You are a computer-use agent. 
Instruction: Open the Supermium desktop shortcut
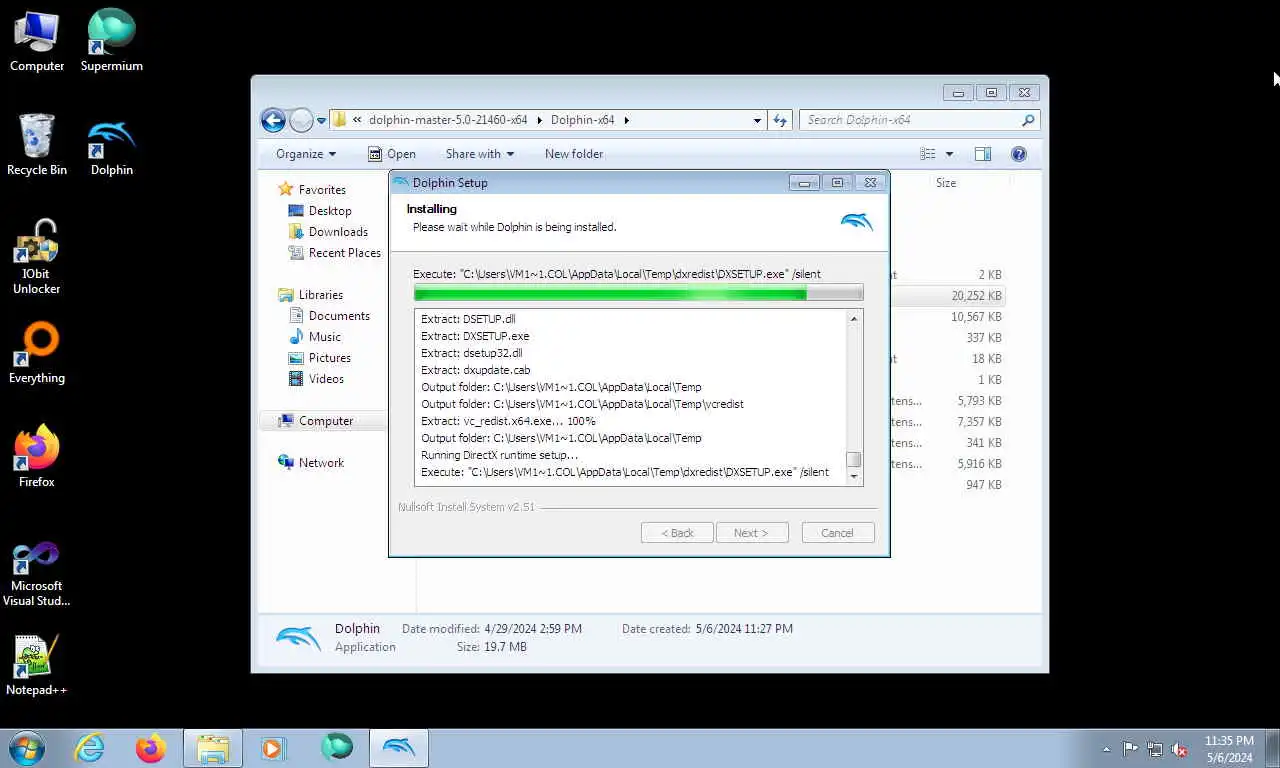111,42
